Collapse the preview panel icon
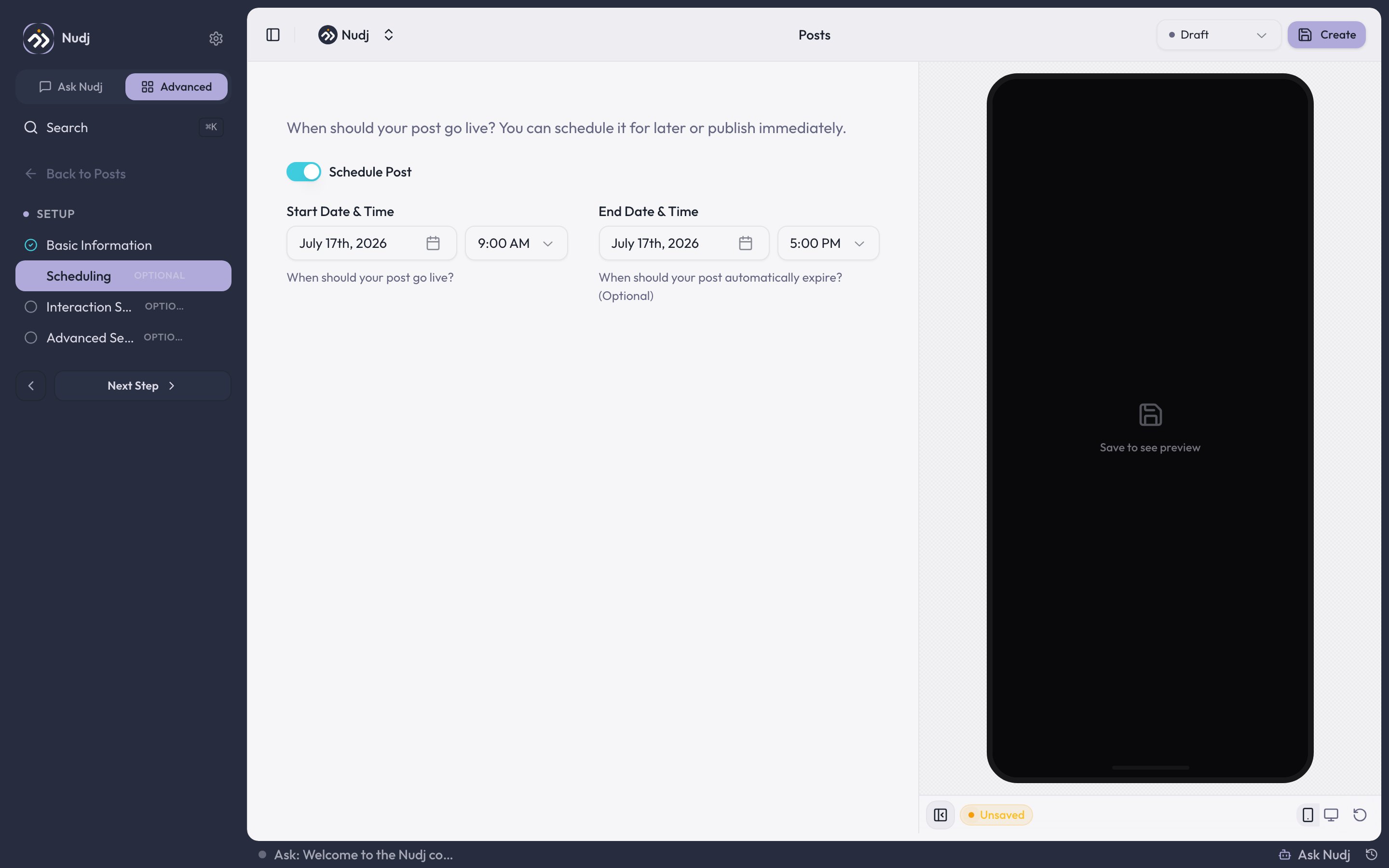 click(x=940, y=814)
